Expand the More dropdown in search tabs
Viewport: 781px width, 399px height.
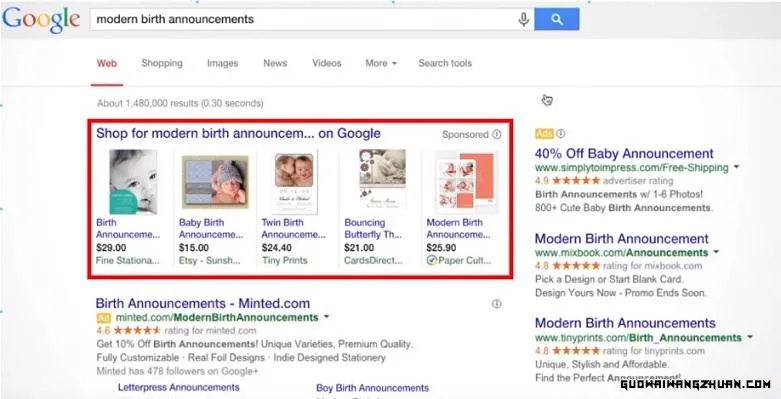[x=381, y=63]
